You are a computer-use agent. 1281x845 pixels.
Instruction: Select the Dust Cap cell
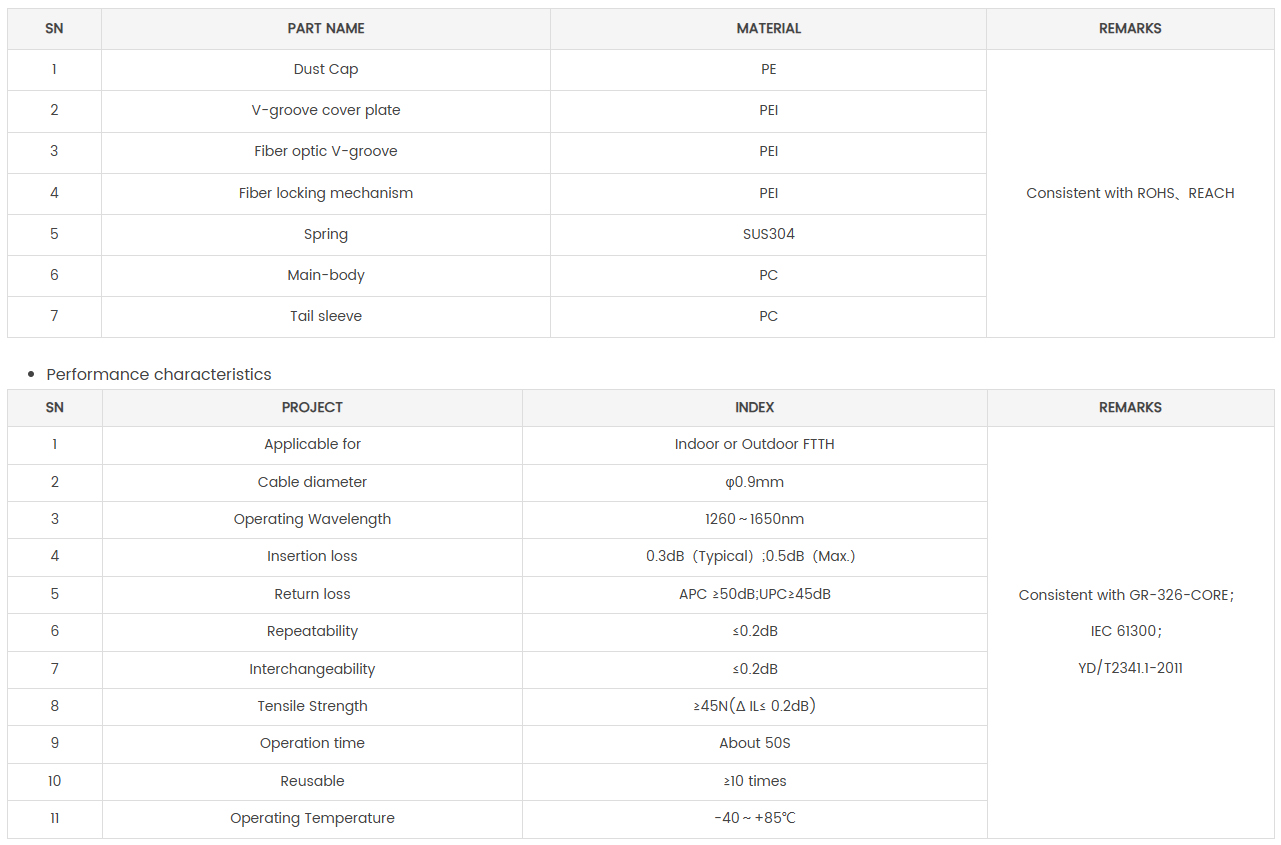(x=326, y=70)
